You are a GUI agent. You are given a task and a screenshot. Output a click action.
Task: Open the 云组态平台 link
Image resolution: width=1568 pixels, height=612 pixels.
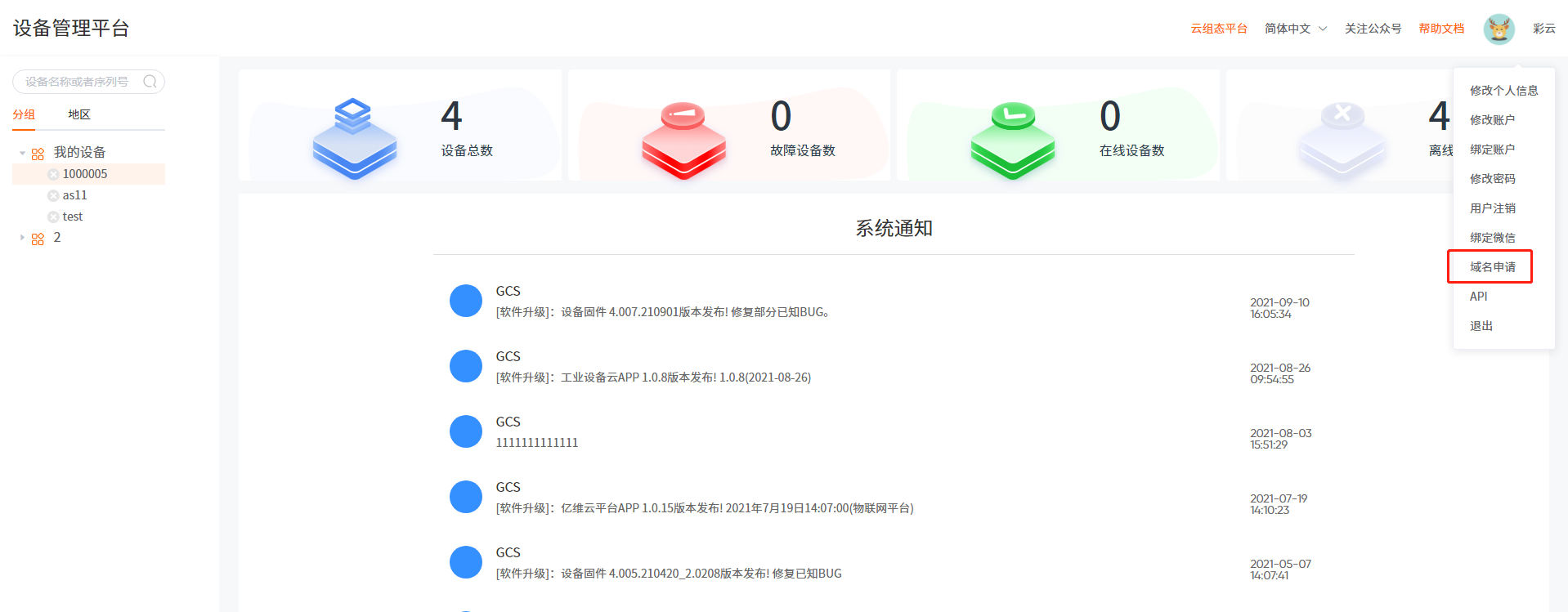click(x=1218, y=29)
